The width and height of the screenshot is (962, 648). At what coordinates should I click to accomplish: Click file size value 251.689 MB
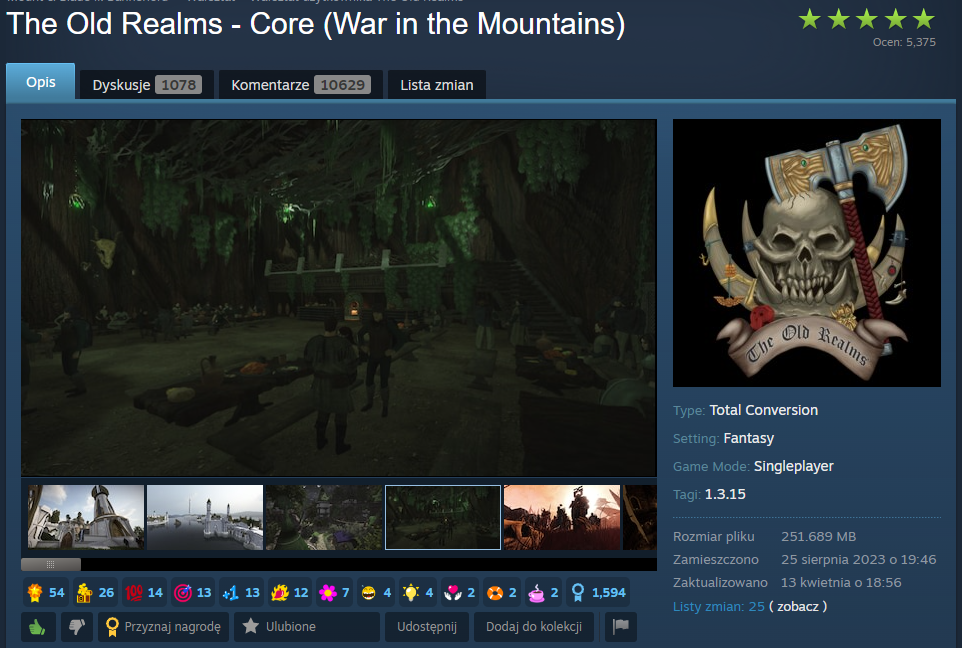(818, 536)
